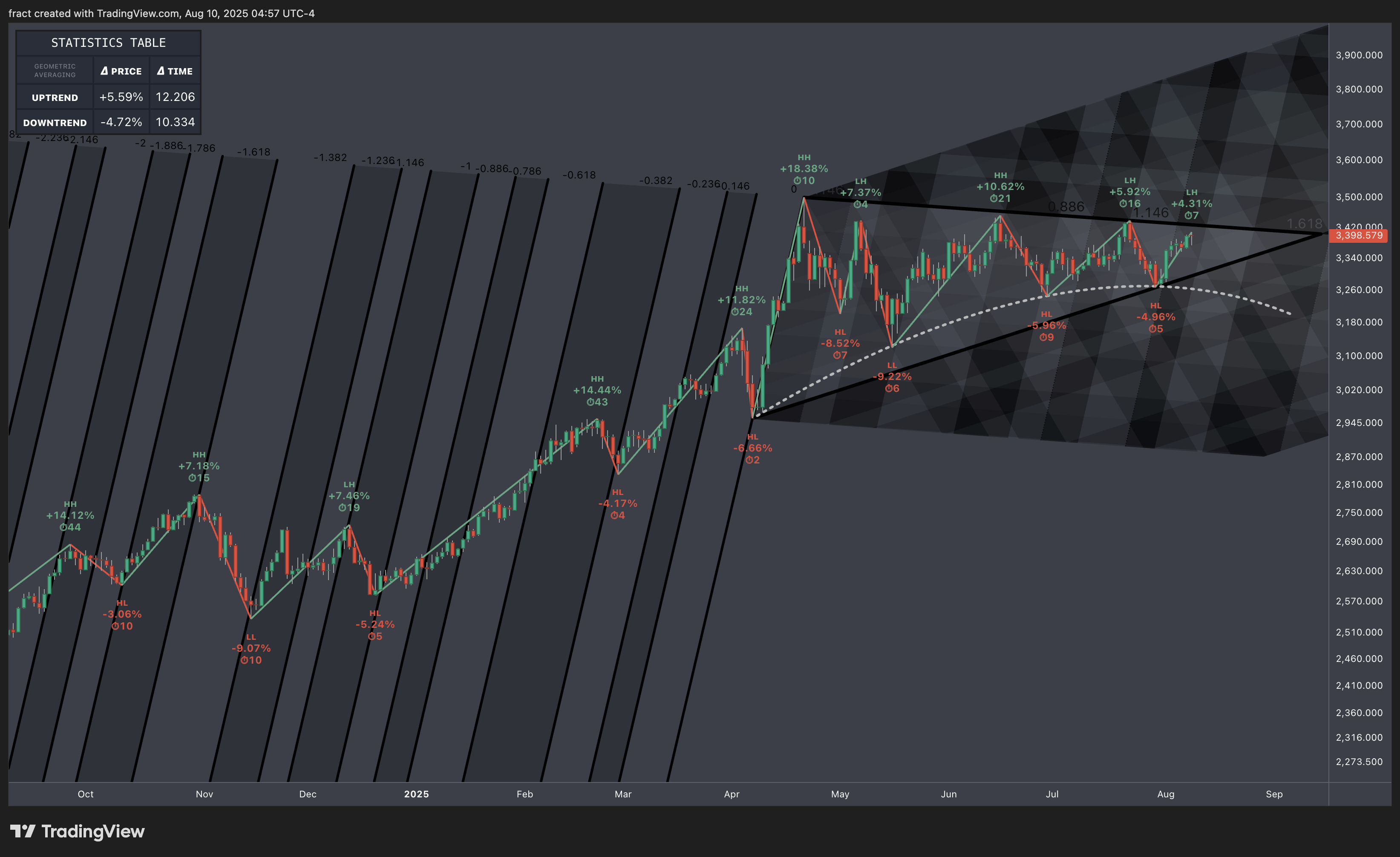The image size is (1400, 857).
Task: Click the Δ PRICE column header
Action: 121,71
